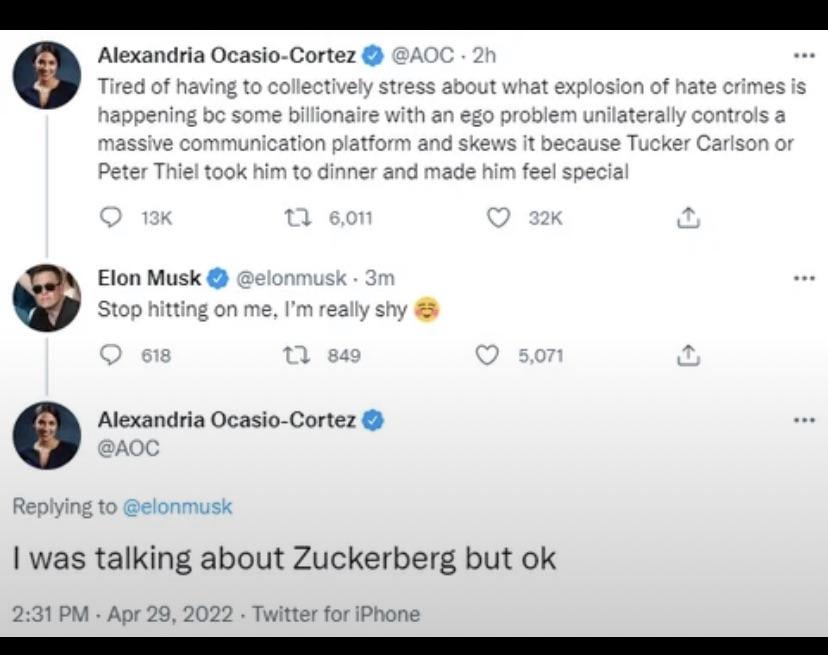This screenshot has height=655, width=828.
Task: Click the @elonmusk link in Replying to
Action: (177, 507)
